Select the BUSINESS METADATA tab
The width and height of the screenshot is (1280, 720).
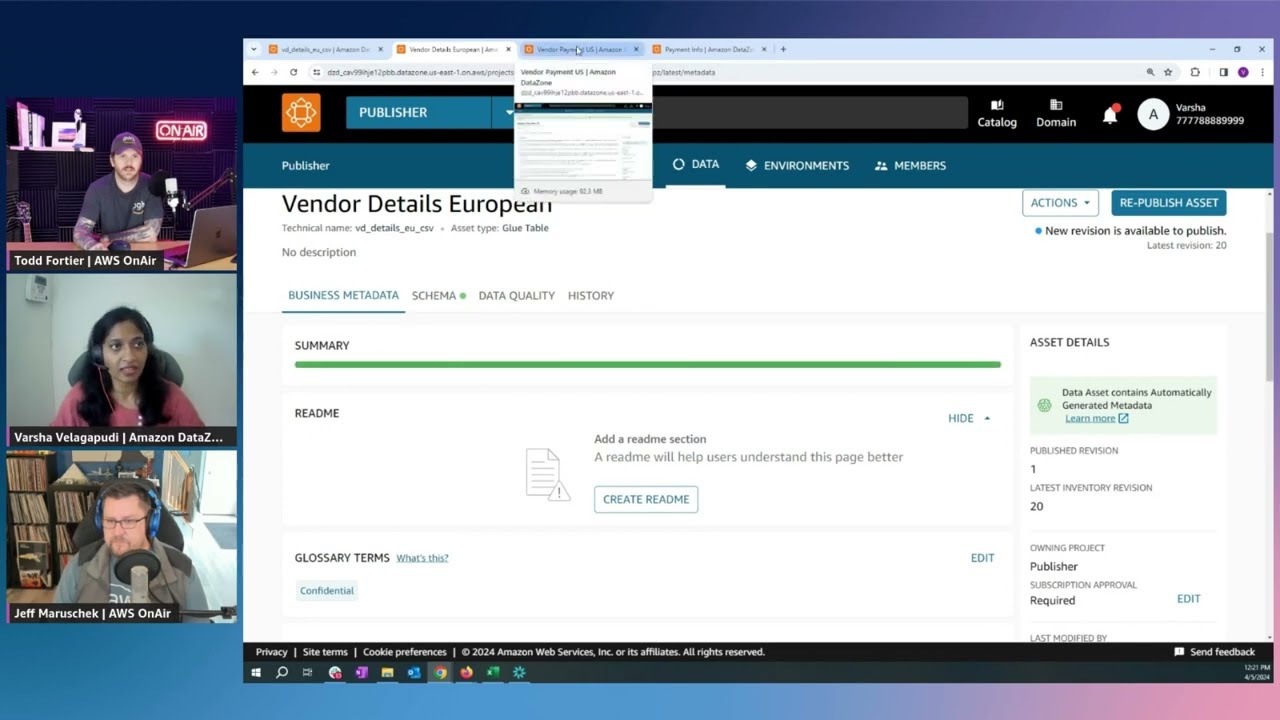point(343,296)
